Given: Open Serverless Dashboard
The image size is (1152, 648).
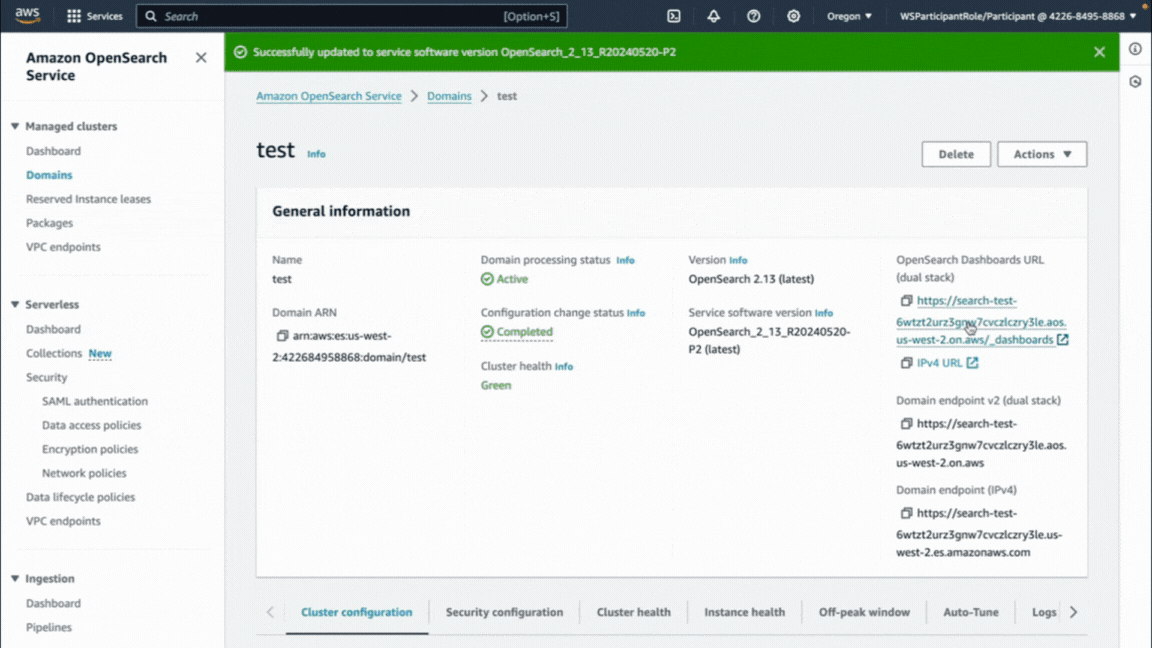Looking at the screenshot, I should coord(53,329).
